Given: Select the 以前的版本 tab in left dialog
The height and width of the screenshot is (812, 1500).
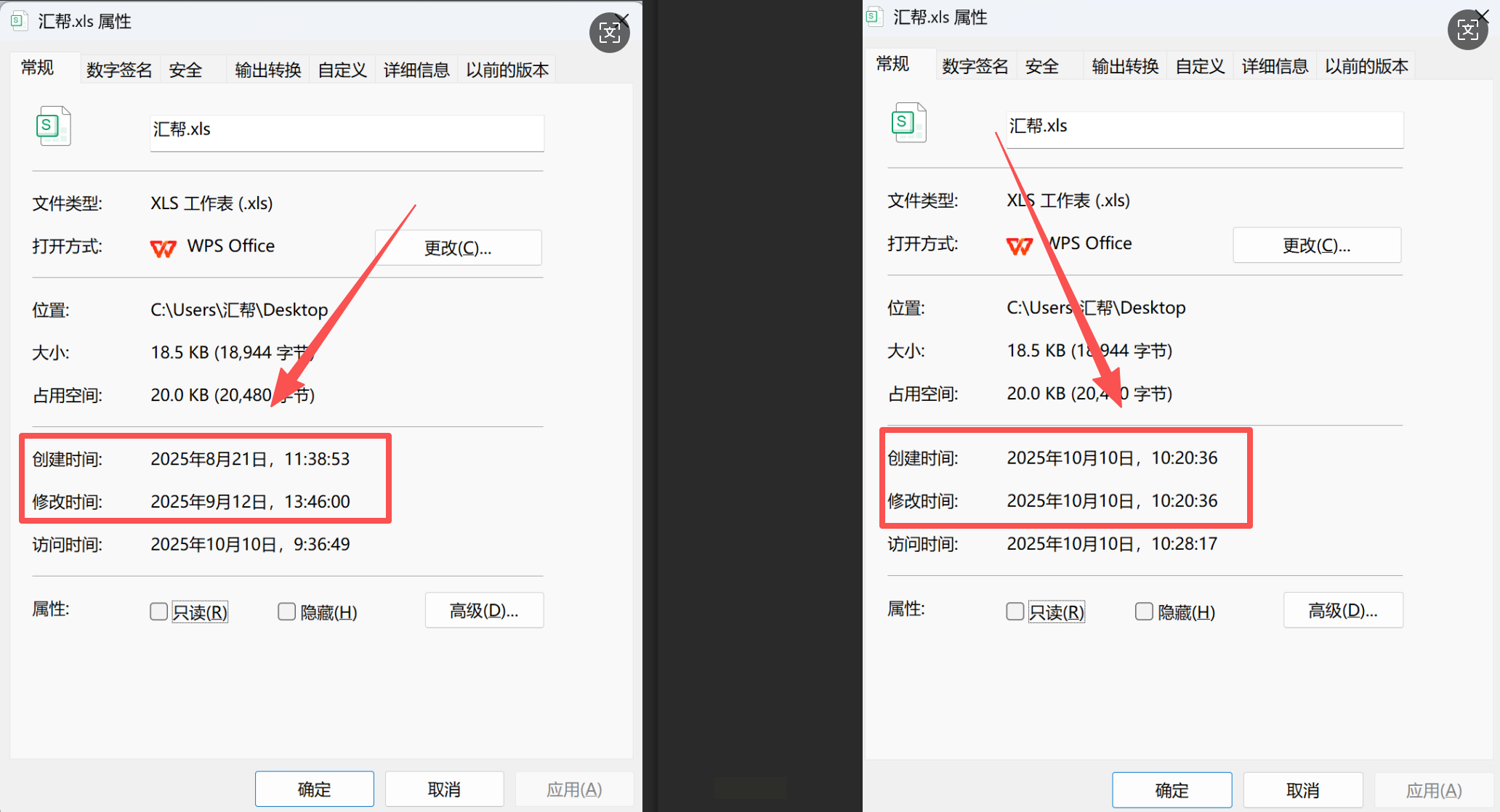Looking at the screenshot, I should [x=507, y=70].
